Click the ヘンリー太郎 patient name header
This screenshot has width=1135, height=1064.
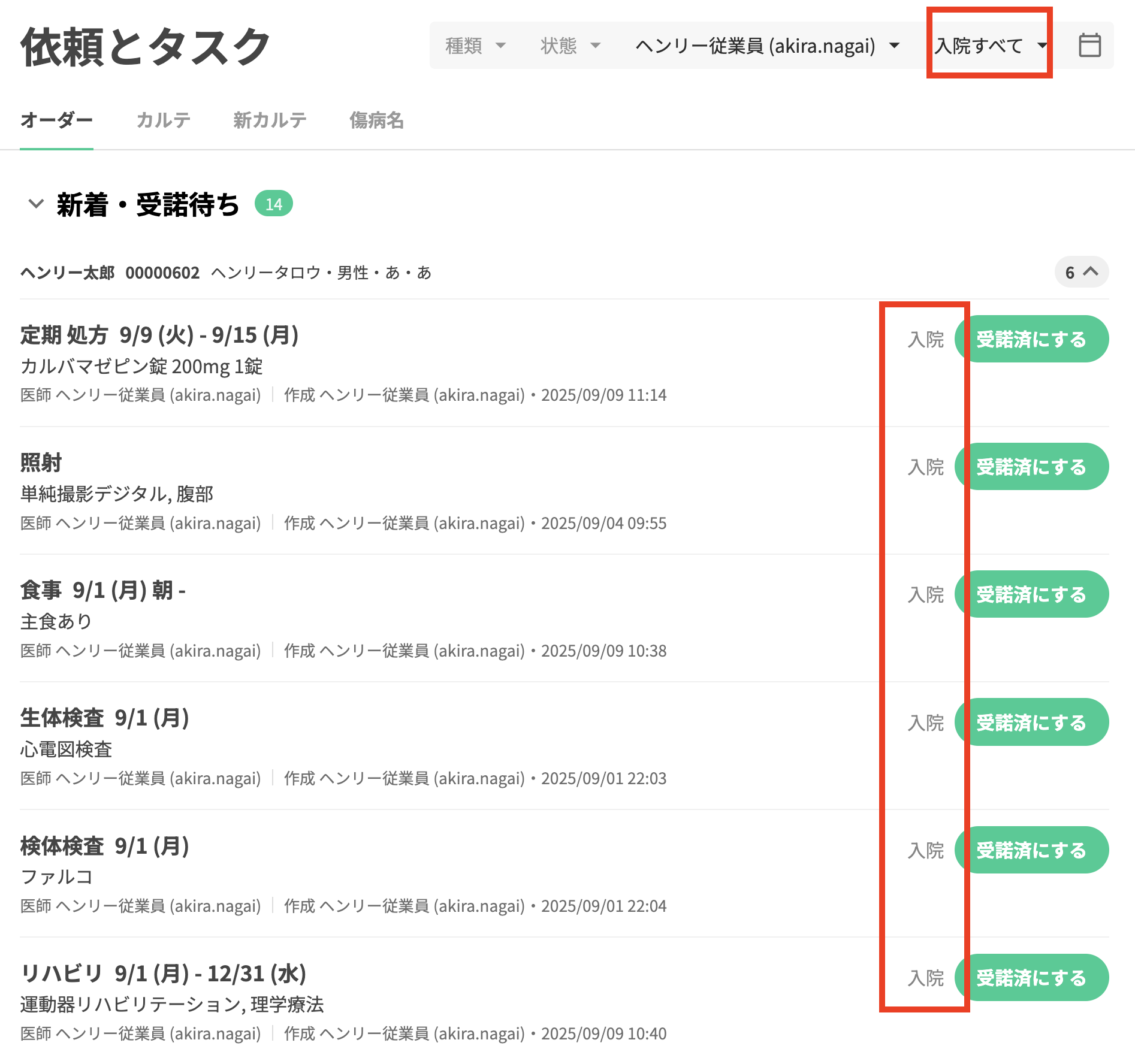coord(67,273)
